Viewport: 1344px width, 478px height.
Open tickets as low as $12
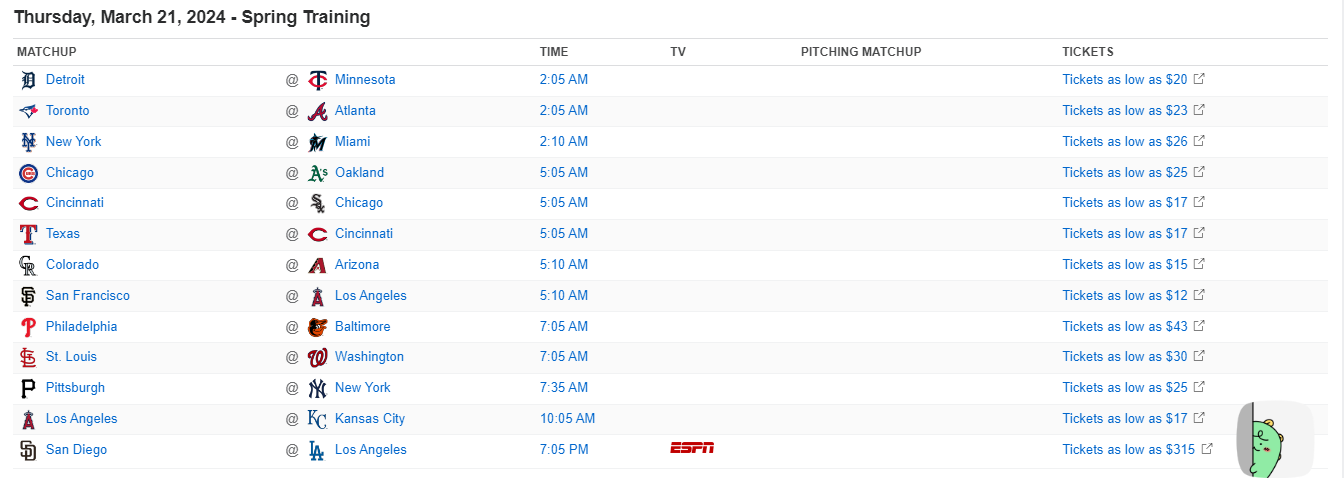(x=1133, y=295)
